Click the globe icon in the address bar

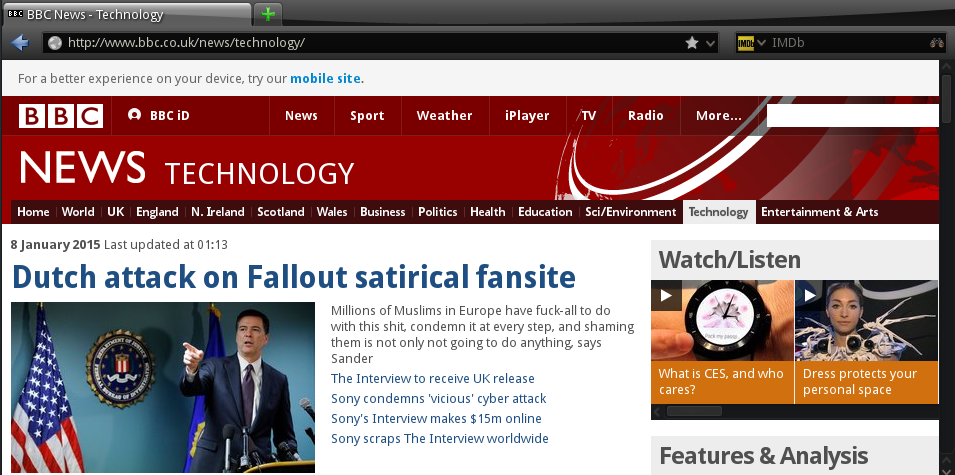pos(55,43)
